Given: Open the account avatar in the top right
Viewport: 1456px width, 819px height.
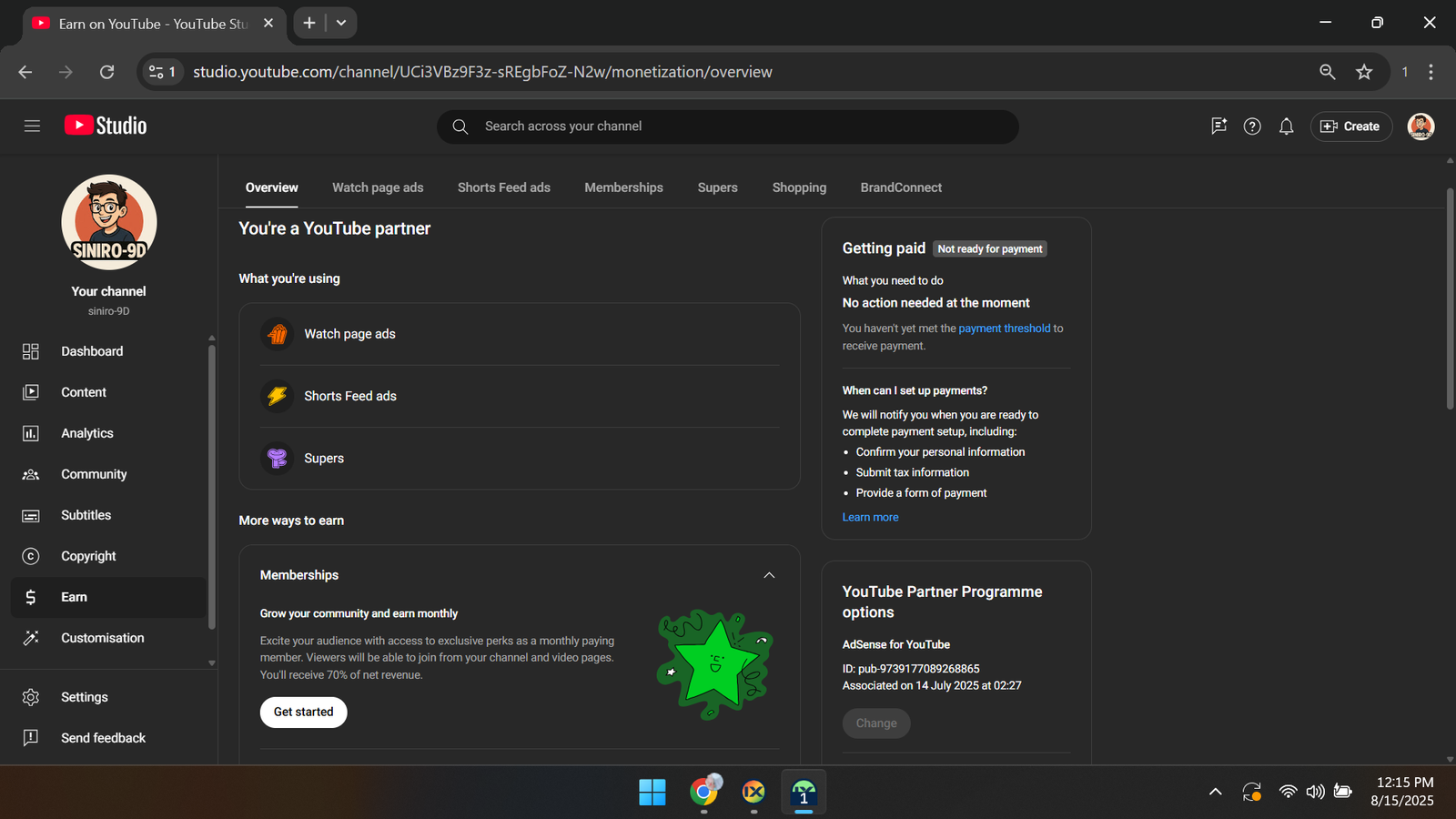Looking at the screenshot, I should coord(1421,126).
